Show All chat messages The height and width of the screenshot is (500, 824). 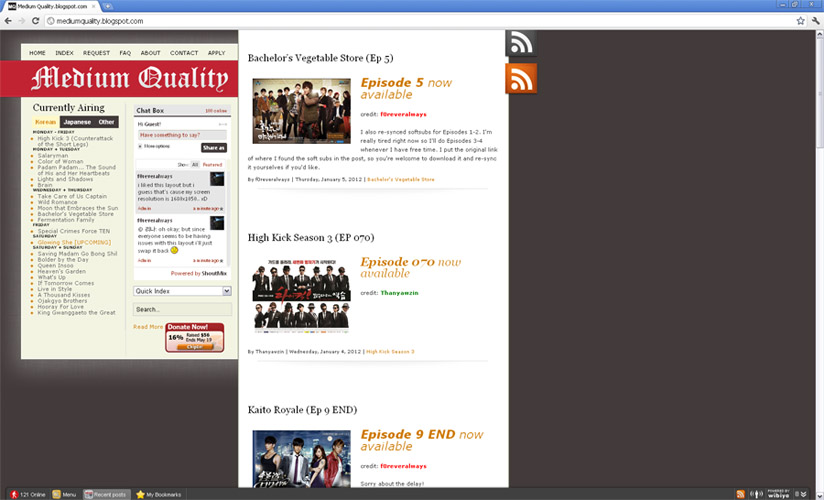(x=195, y=165)
